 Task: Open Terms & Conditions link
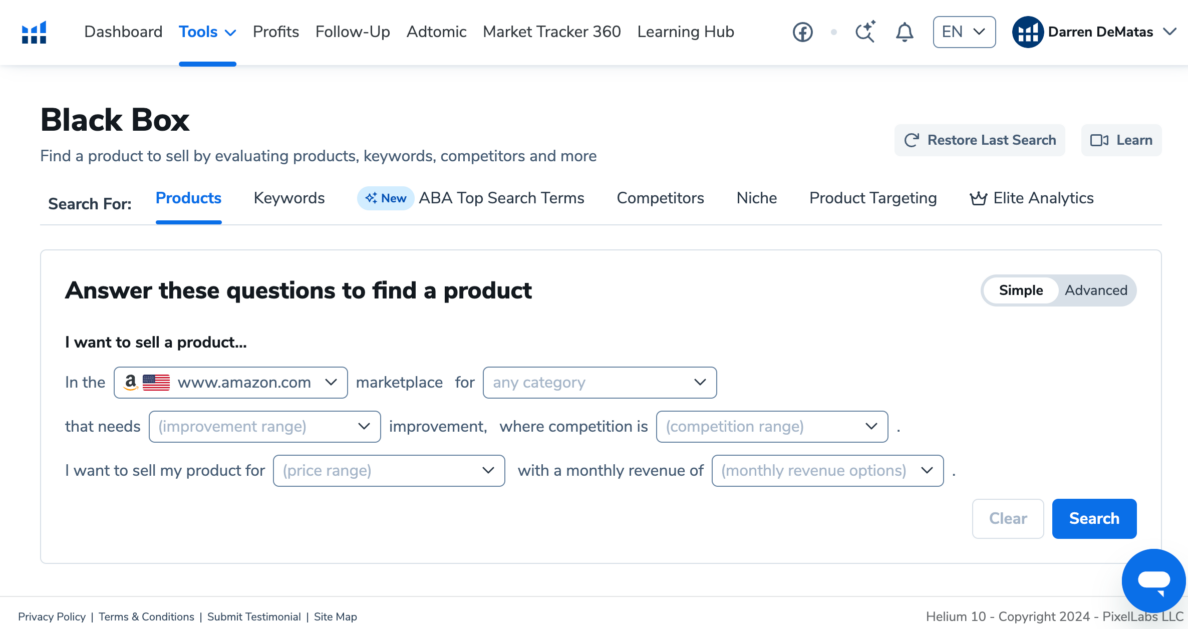click(146, 617)
